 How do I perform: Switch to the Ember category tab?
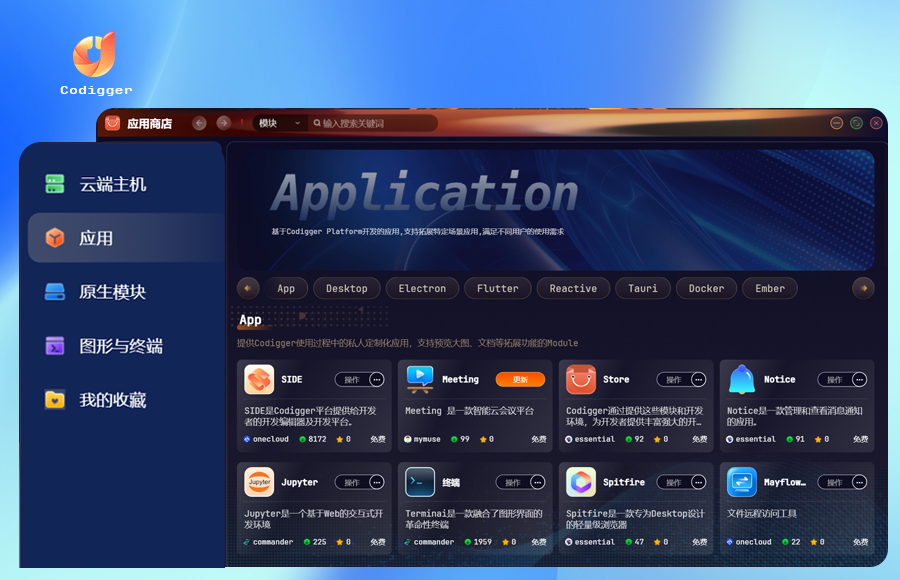pos(770,288)
